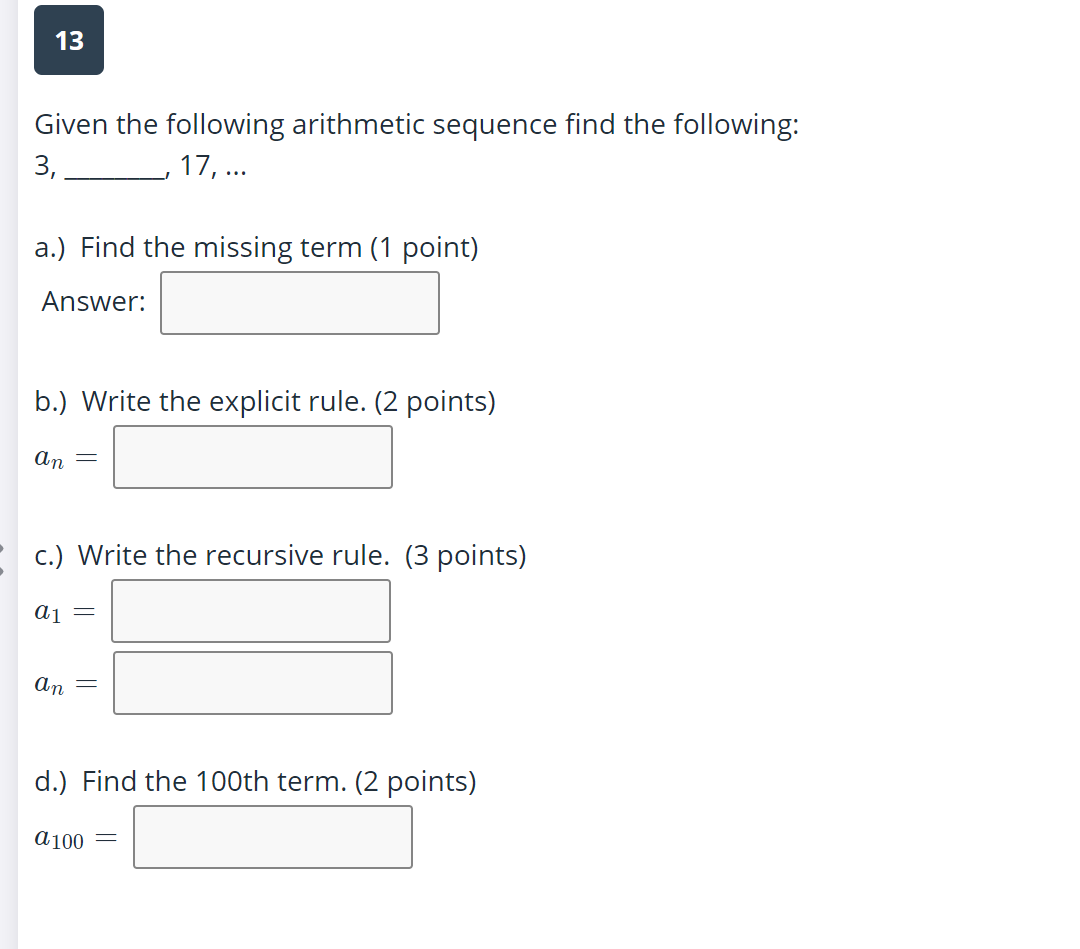Focus the missing term Answer box
The width and height of the screenshot is (1080, 949).
point(300,303)
